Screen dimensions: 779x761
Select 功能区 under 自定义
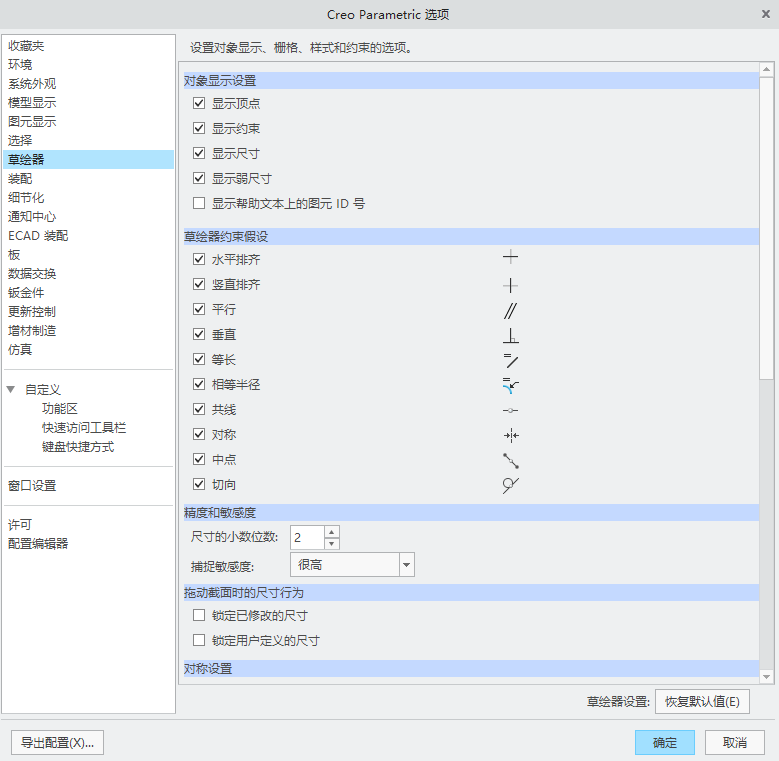point(60,409)
